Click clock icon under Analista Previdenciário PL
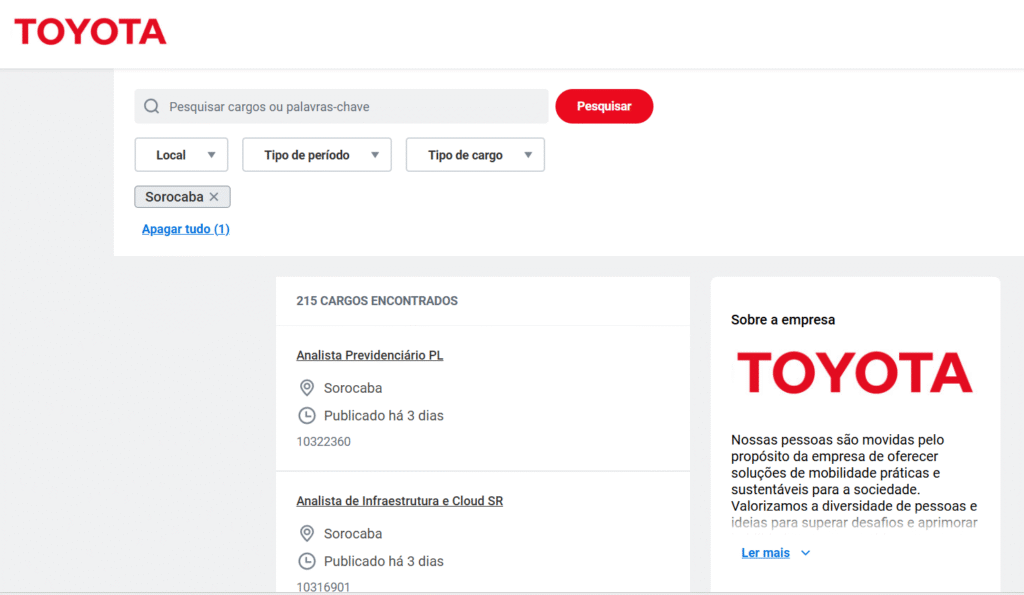Viewport: 1024px width, 595px height. (x=307, y=415)
